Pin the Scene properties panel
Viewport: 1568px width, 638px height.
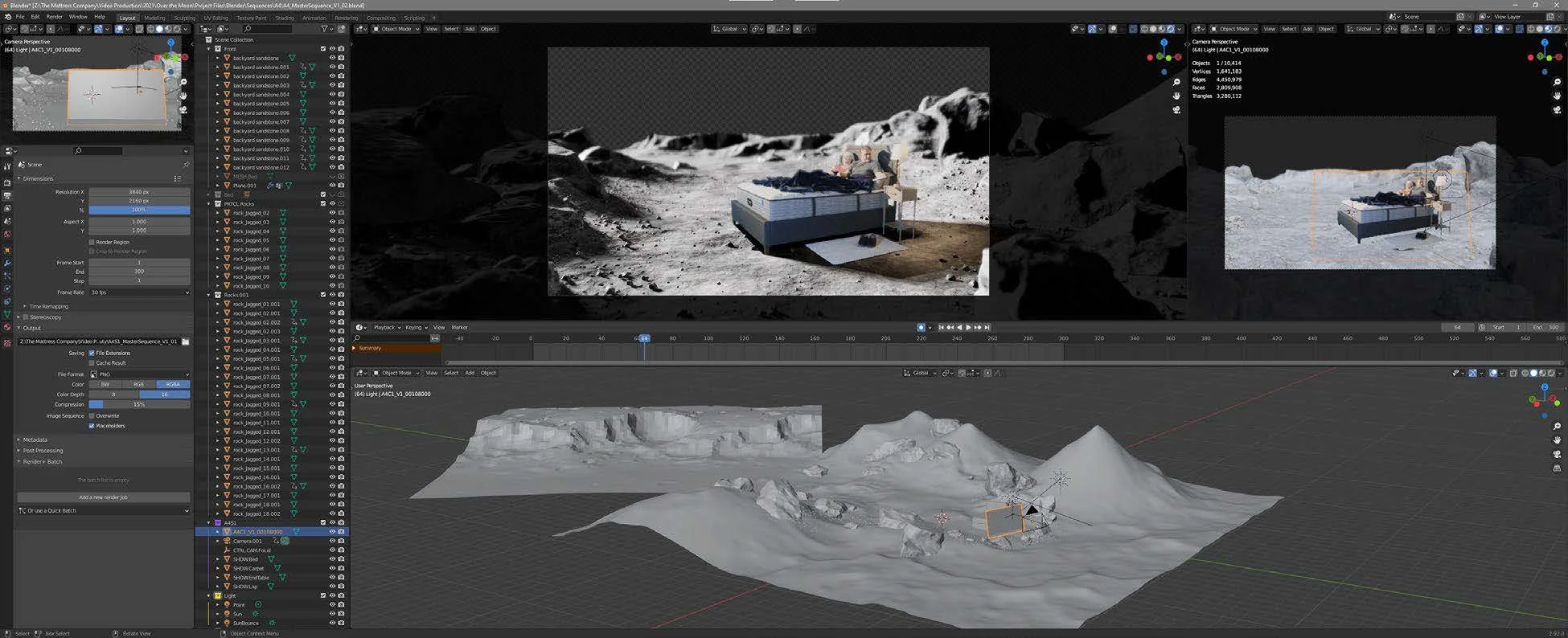(x=186, y=165)
